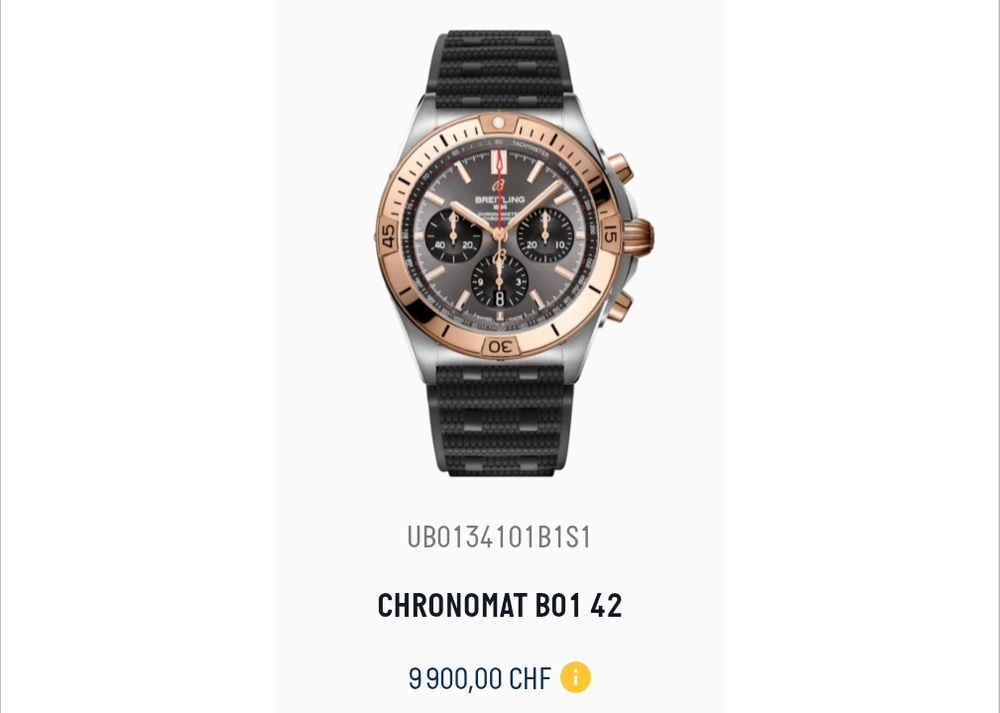
Task: Select the CHRONOMAT B01 42 product title
Action: 499,605
